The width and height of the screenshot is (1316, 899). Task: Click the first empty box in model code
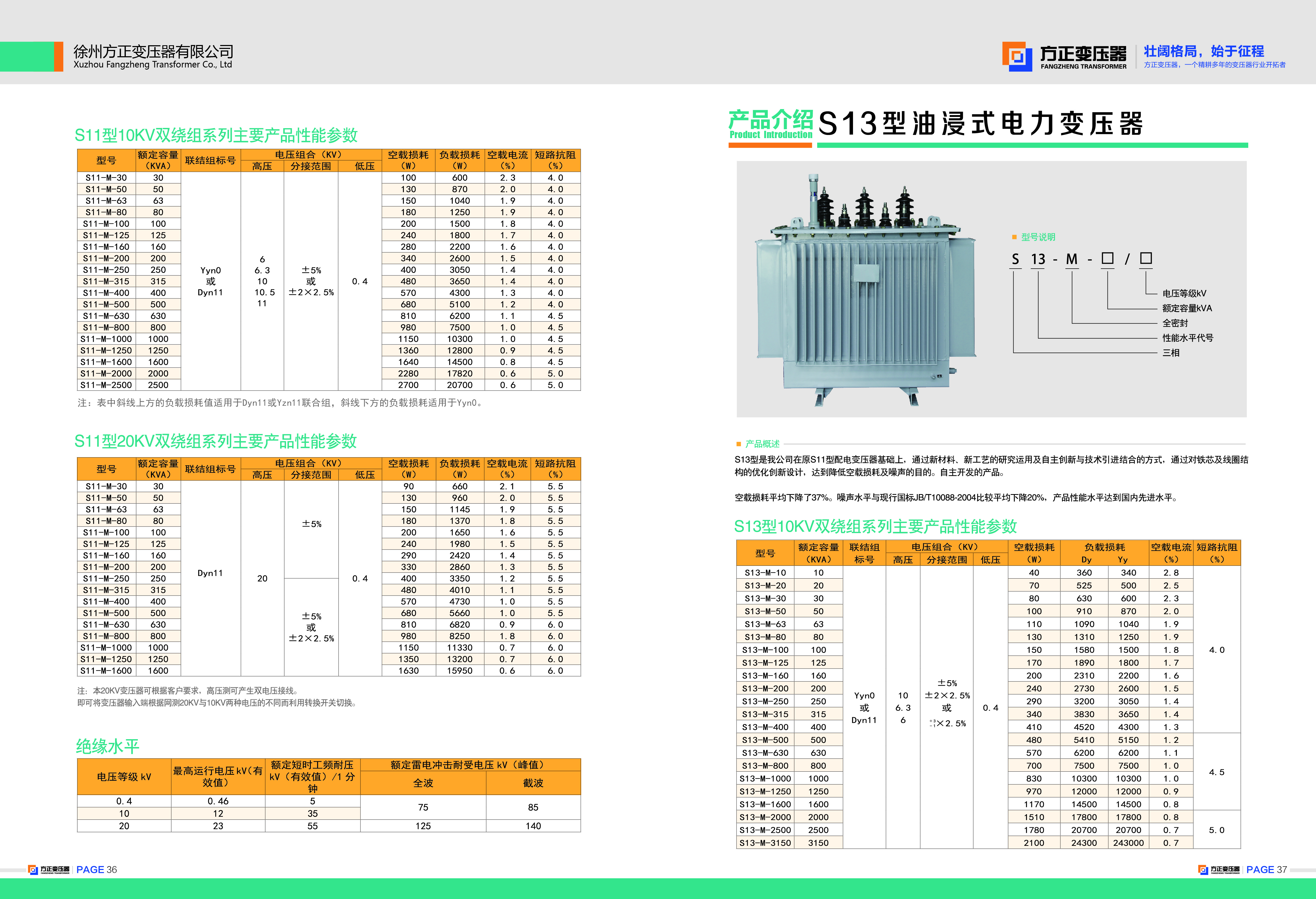[1108, 259]
